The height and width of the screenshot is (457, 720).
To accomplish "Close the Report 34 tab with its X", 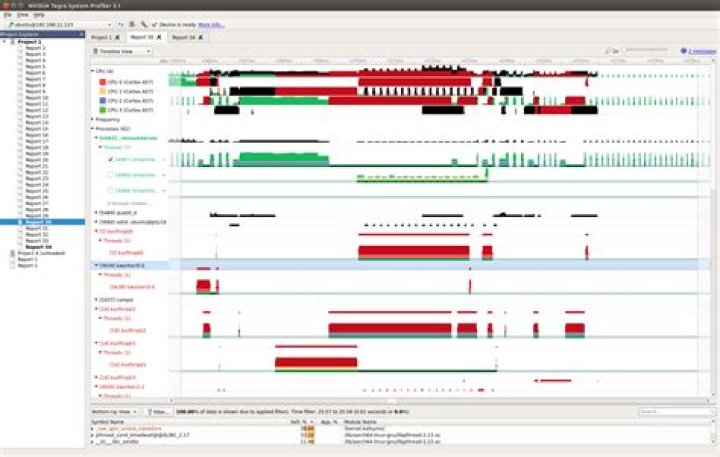I will point(201,37).
